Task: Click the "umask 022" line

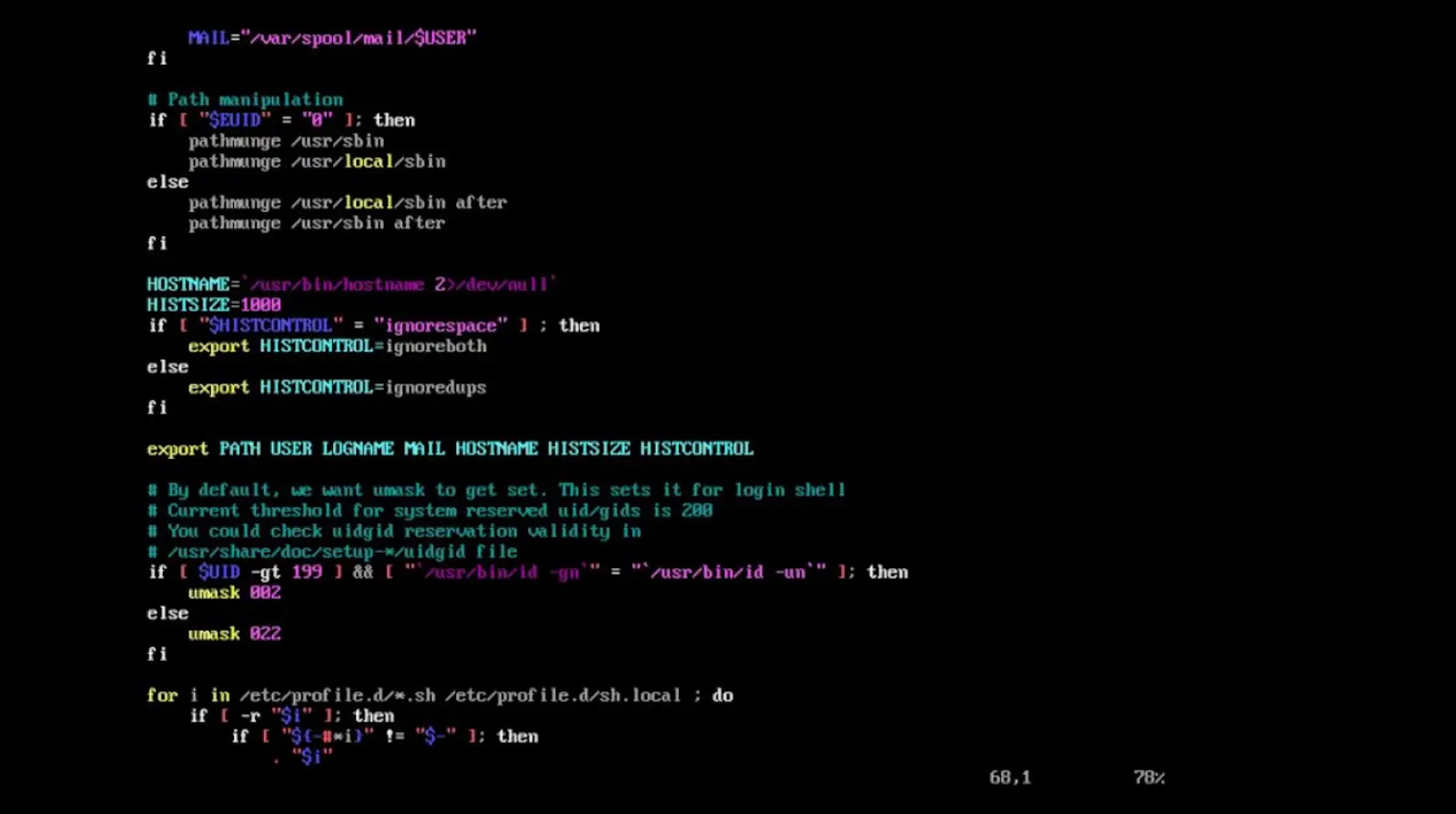Action: 234,634
